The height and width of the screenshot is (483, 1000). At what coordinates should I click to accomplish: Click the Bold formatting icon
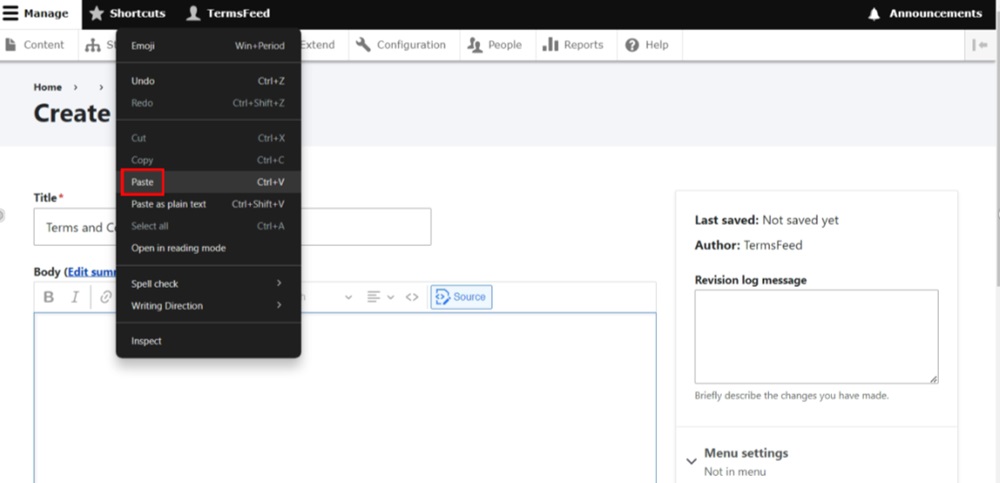pos(48,297)
